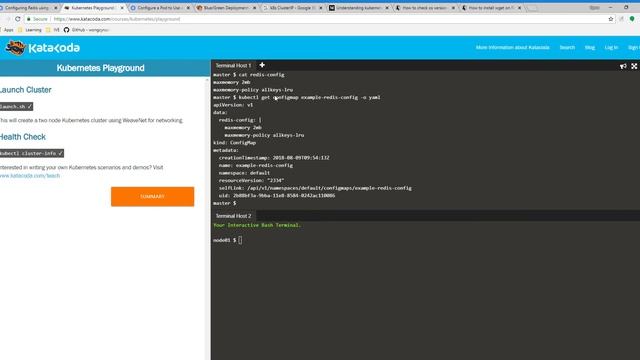Click the Log In header link

pos(611,47)
